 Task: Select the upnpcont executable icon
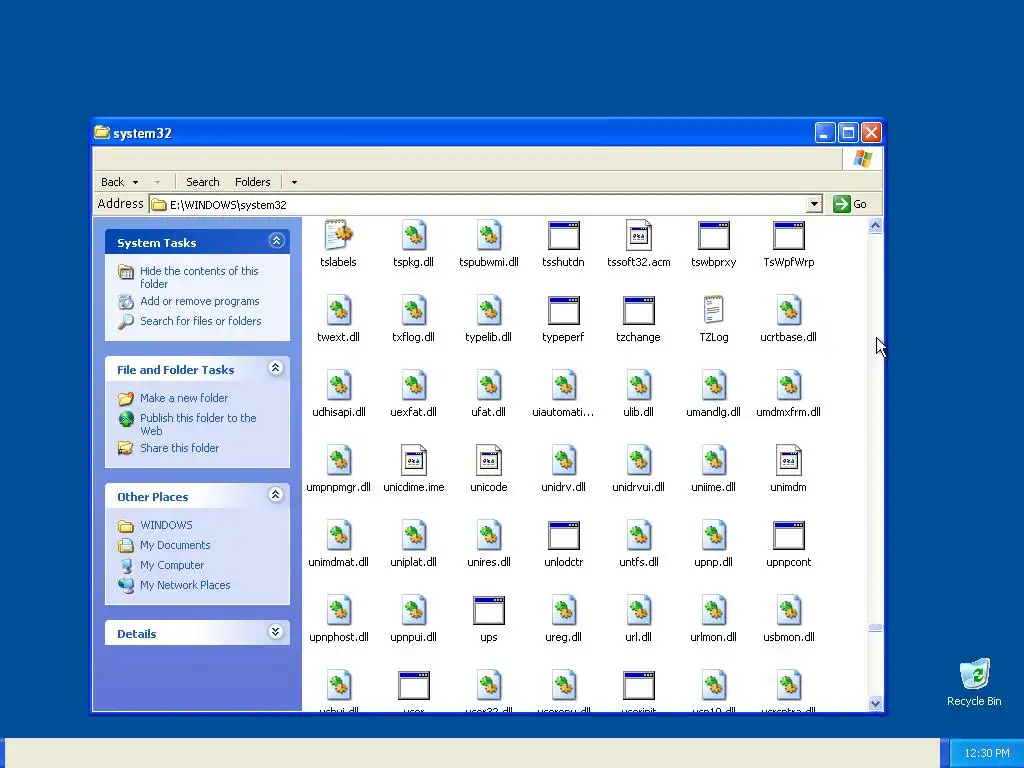(x=789, y=536)
